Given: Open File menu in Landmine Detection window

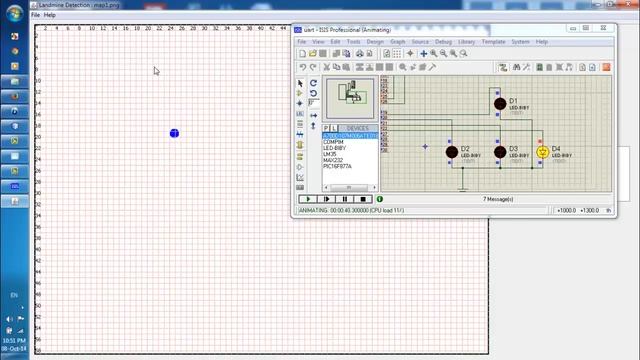Looking at the screenshot, I should tap(36, 15).
